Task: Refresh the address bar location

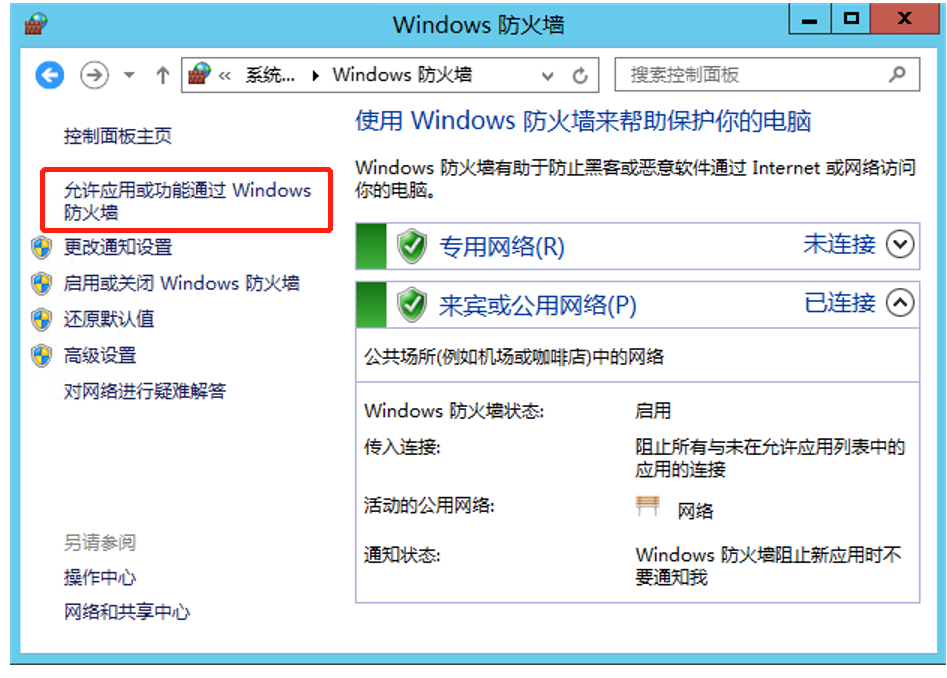Action: click(580, 75)
